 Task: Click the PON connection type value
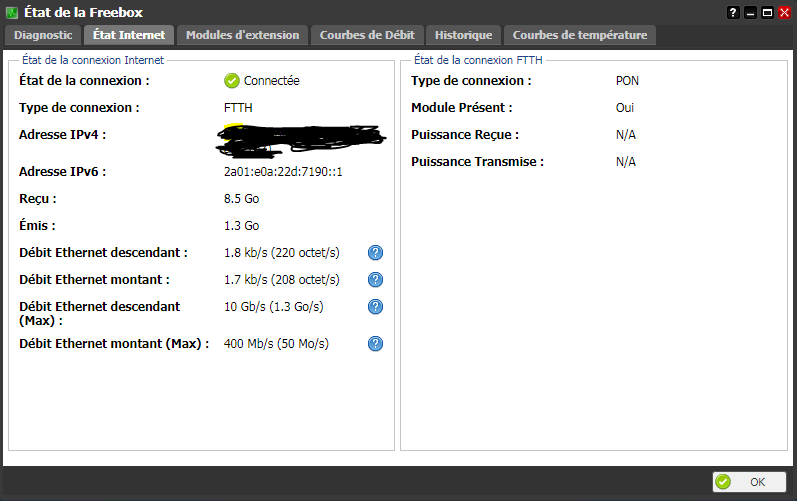click(x=627, y=81)
